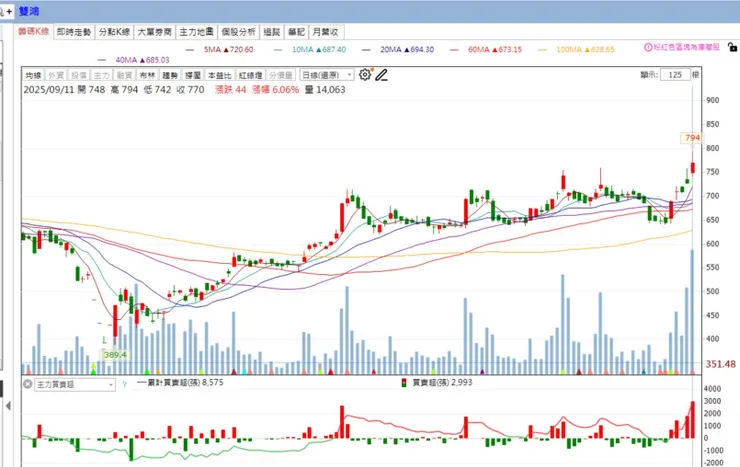Toggle the 趨勢 trend overlay
Viewport: 740px width, 467px height.
click(170, 75)
